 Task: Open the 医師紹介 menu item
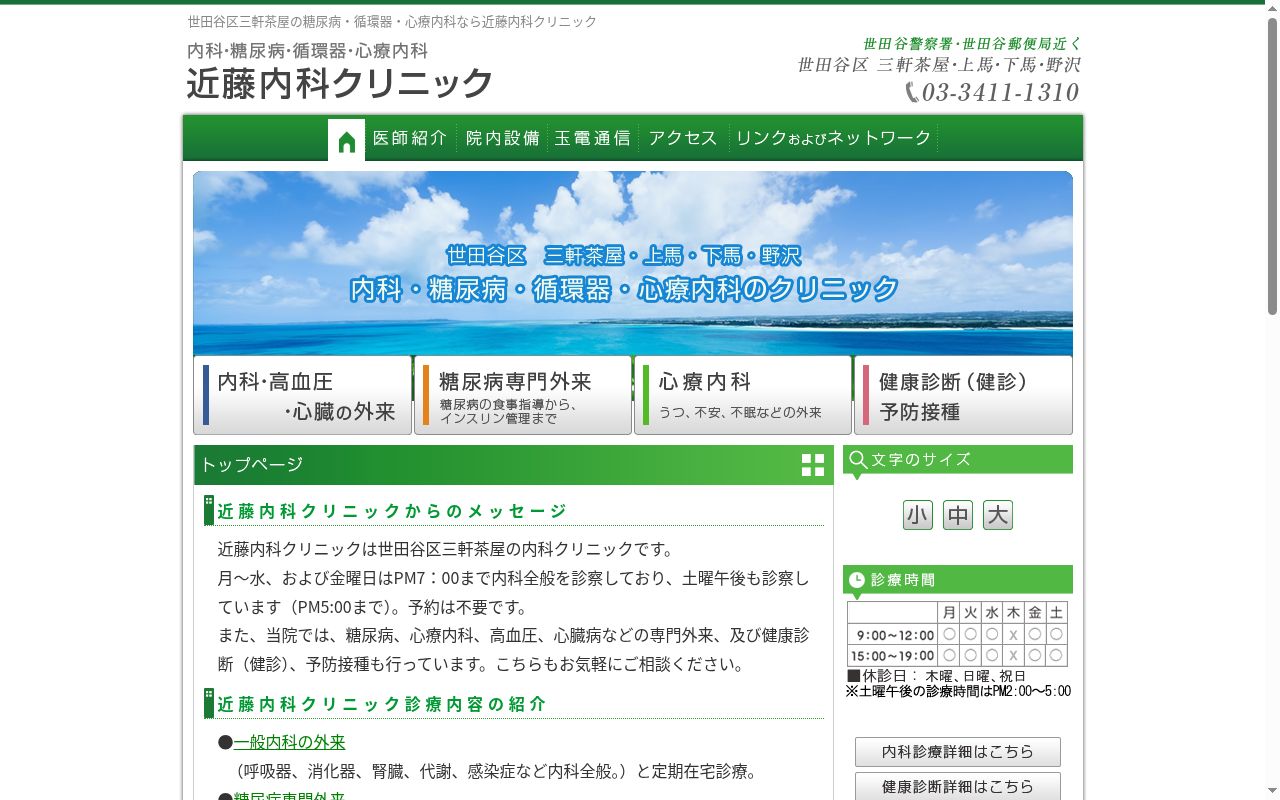pos(410,138)
